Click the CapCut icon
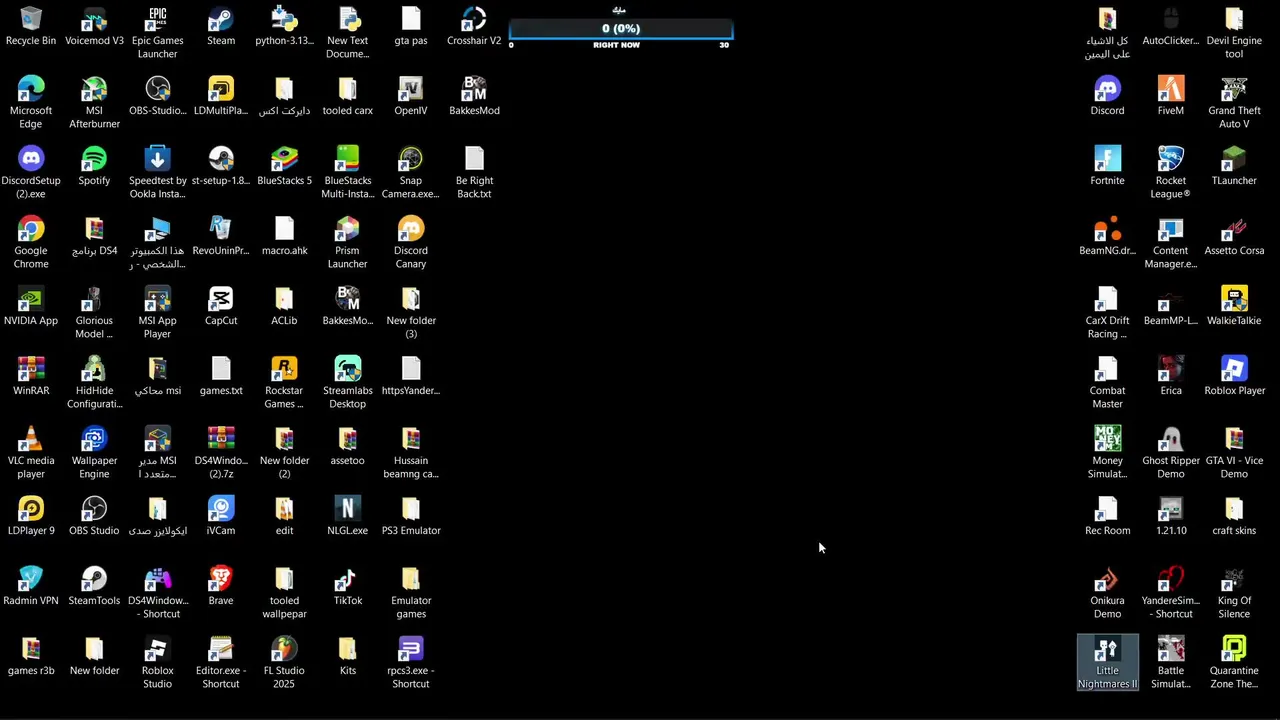The image size is (1280, 720). click(221, 307)
